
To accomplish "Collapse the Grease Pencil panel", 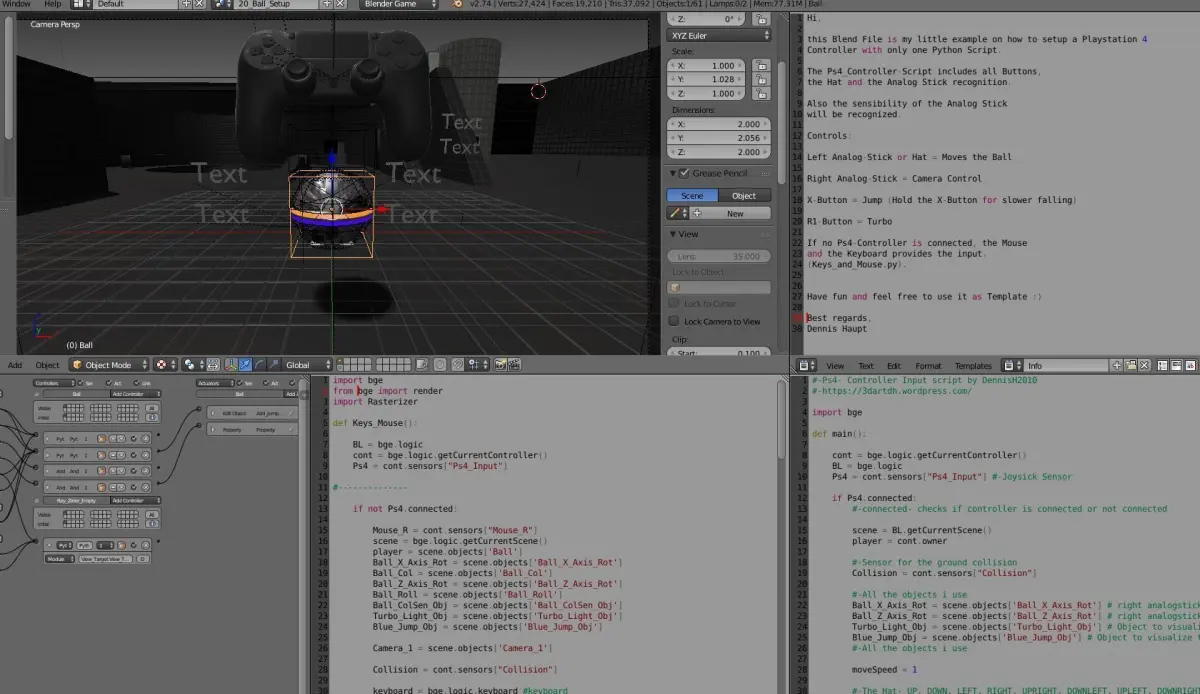I will (673, 174).
